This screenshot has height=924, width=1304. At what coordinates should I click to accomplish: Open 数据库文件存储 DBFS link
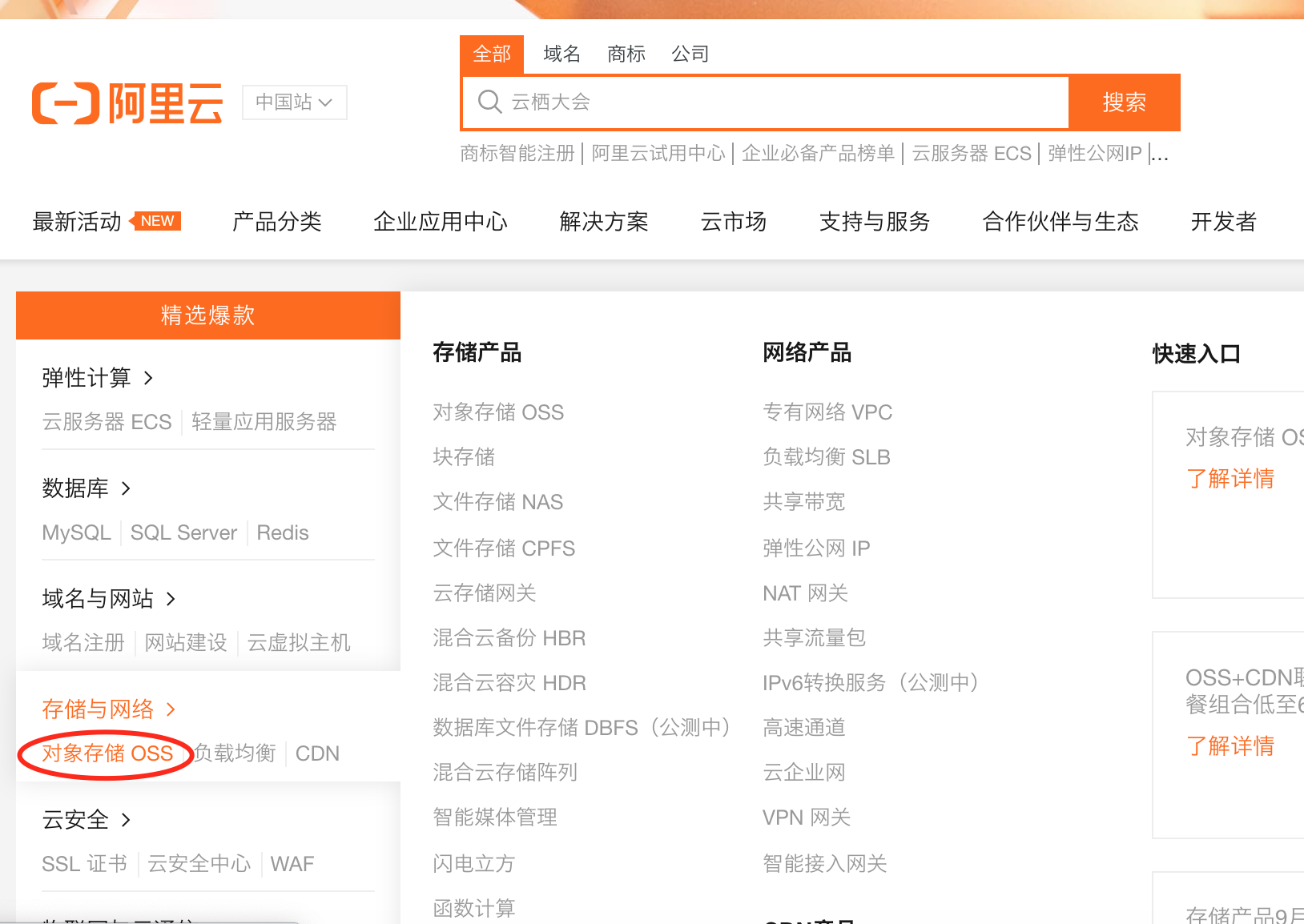pos(582,728)
